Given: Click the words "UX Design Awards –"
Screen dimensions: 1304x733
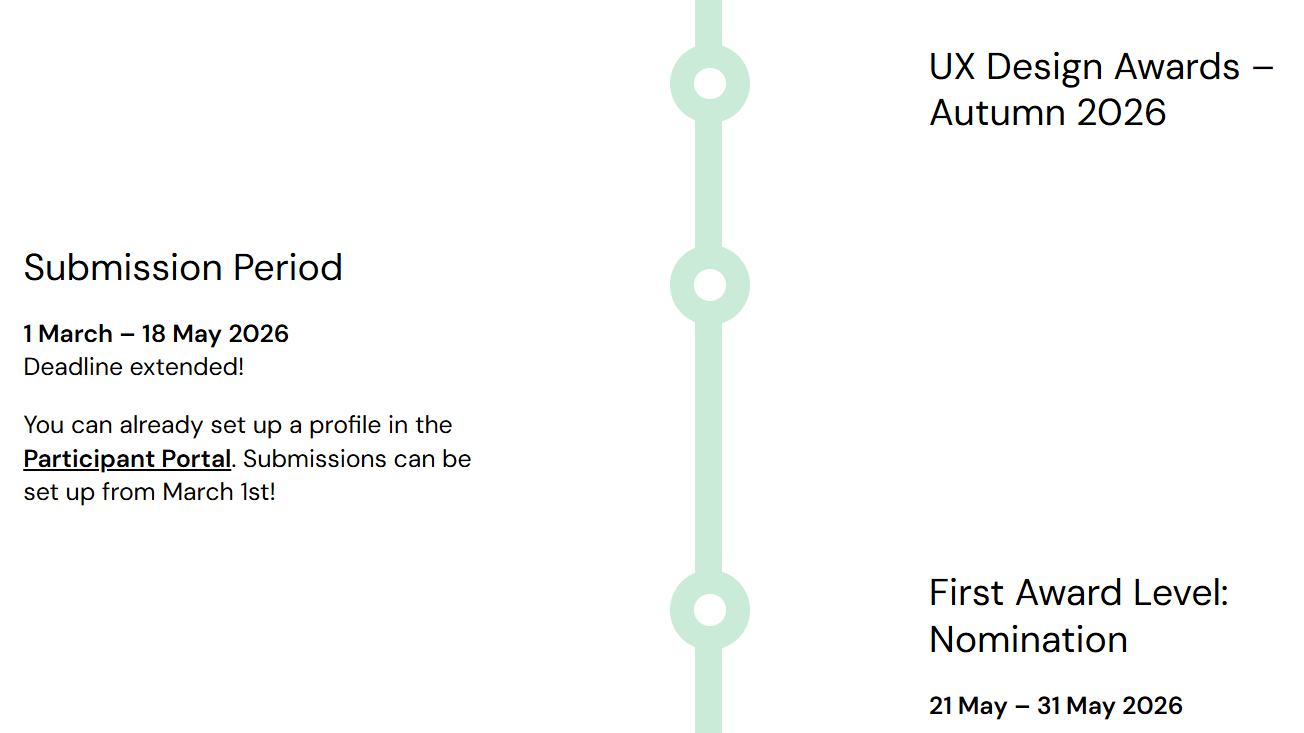Looking at the screenshot, I should pos(1102,67).
